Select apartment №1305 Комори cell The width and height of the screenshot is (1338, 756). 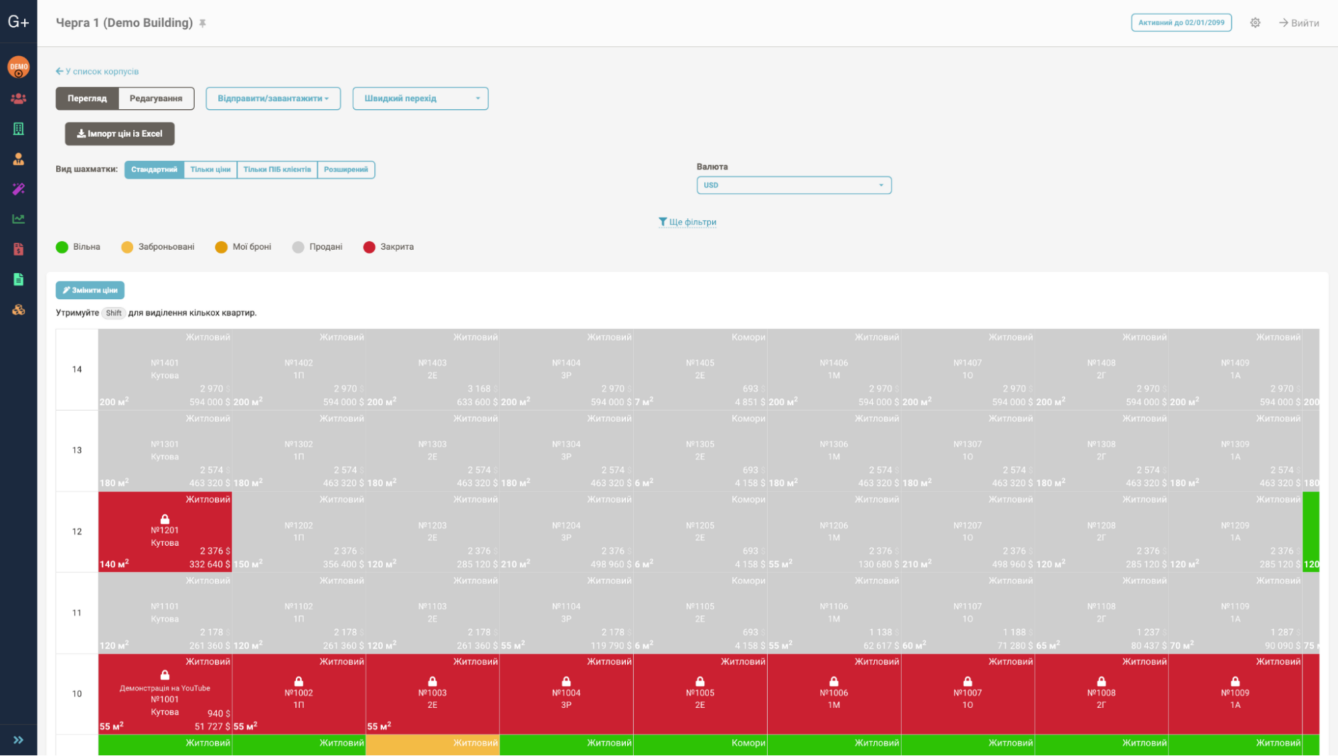click(x=700, y=450)
